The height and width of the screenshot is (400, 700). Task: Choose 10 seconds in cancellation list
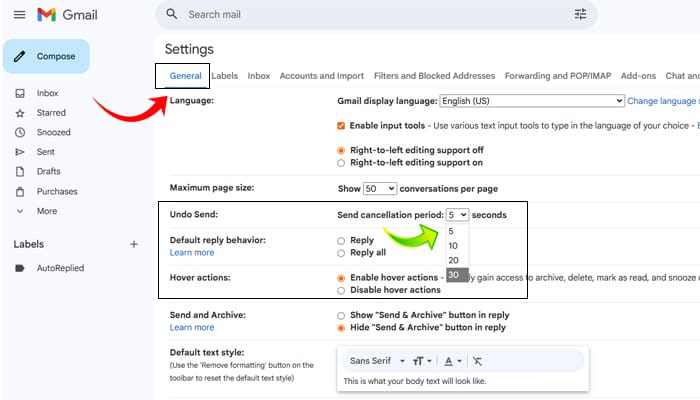click(457, 246)
